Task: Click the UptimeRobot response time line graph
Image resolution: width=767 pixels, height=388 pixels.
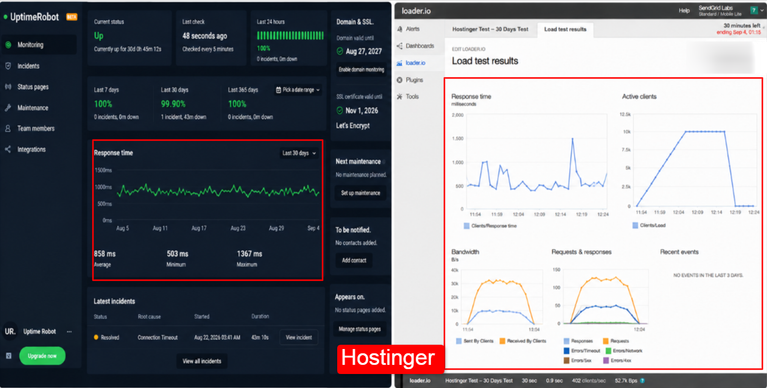Action: pos(218,191)
